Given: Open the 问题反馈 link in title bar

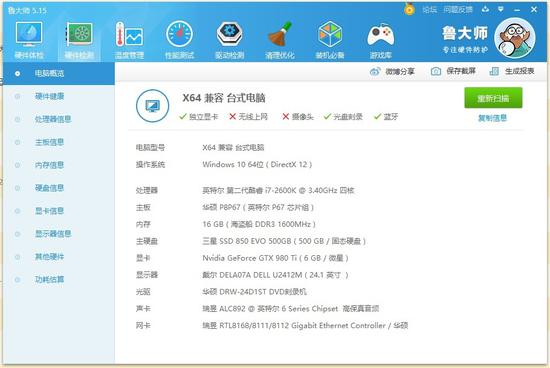Looking at the screenshot, I should [458, 10].
